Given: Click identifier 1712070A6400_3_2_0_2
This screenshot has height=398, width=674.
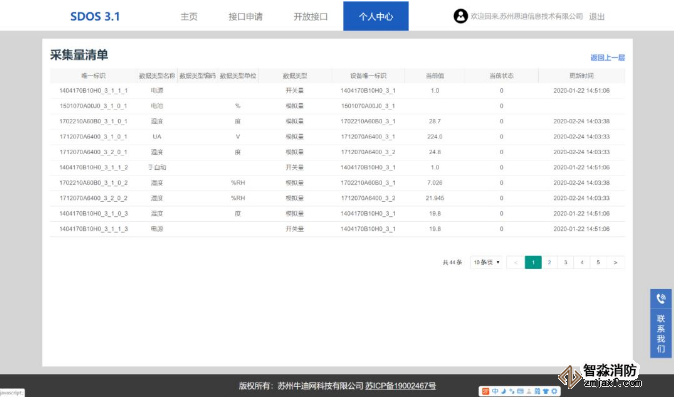Looking at the screenshot, I should [x=93, y=198].
